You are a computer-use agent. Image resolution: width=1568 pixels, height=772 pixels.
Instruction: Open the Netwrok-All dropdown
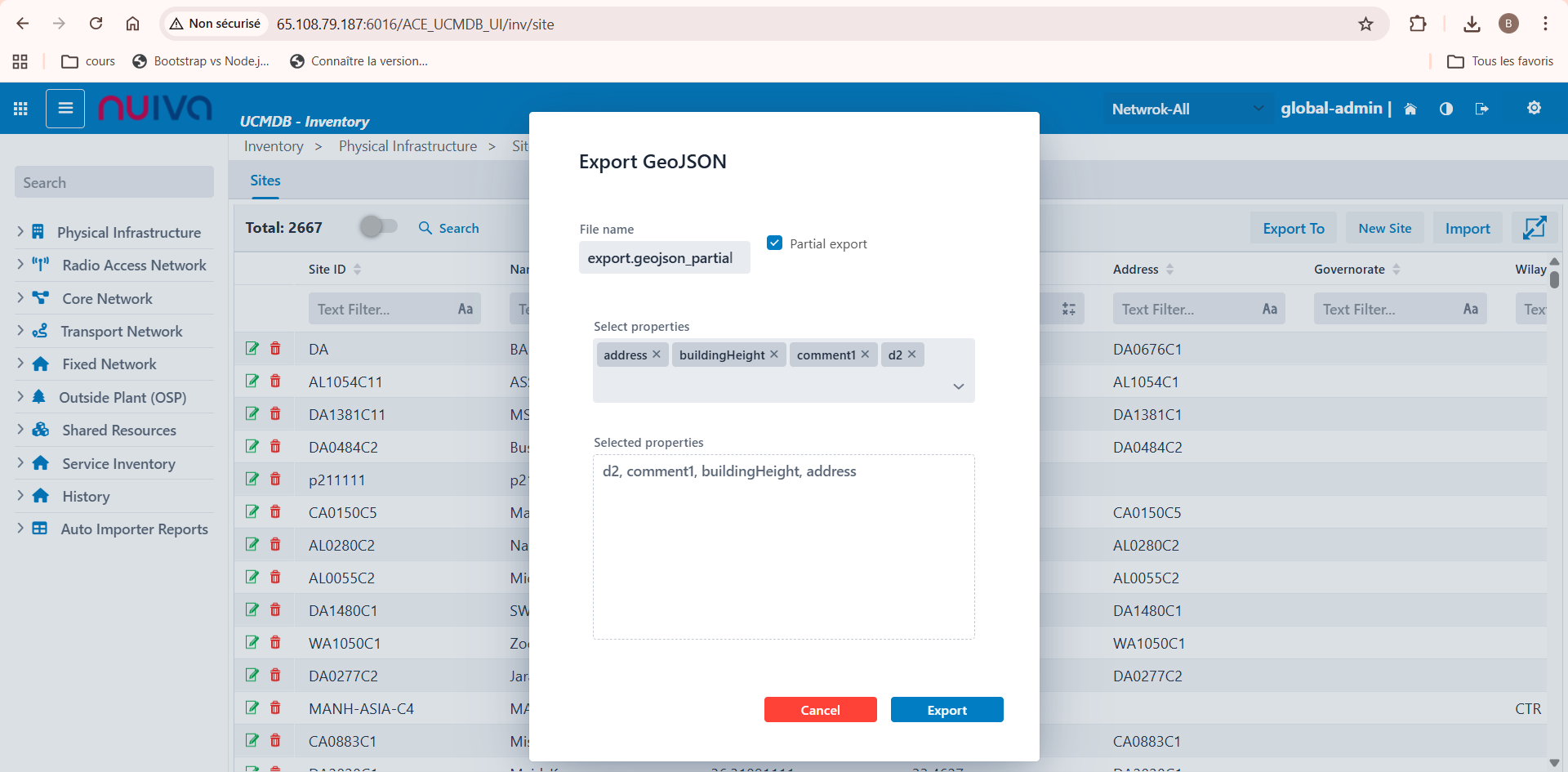(x=1187, y=109)
